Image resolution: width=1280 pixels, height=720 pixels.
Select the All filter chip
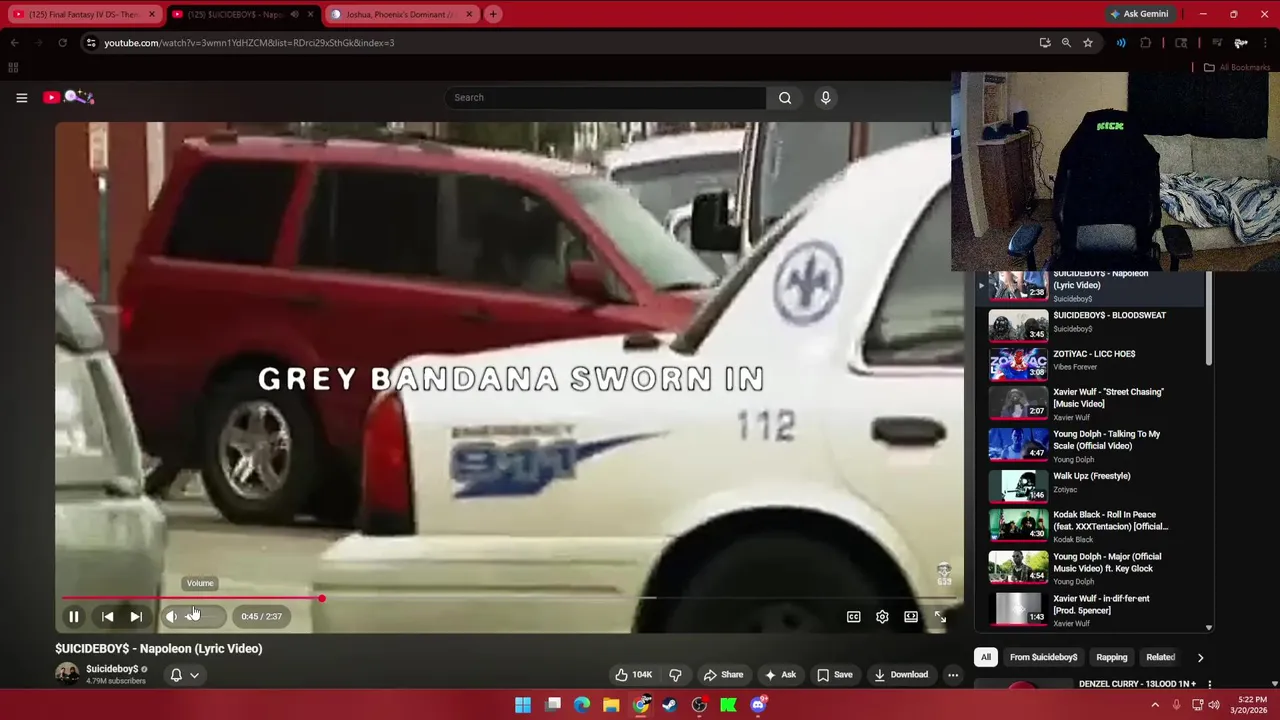985,657
